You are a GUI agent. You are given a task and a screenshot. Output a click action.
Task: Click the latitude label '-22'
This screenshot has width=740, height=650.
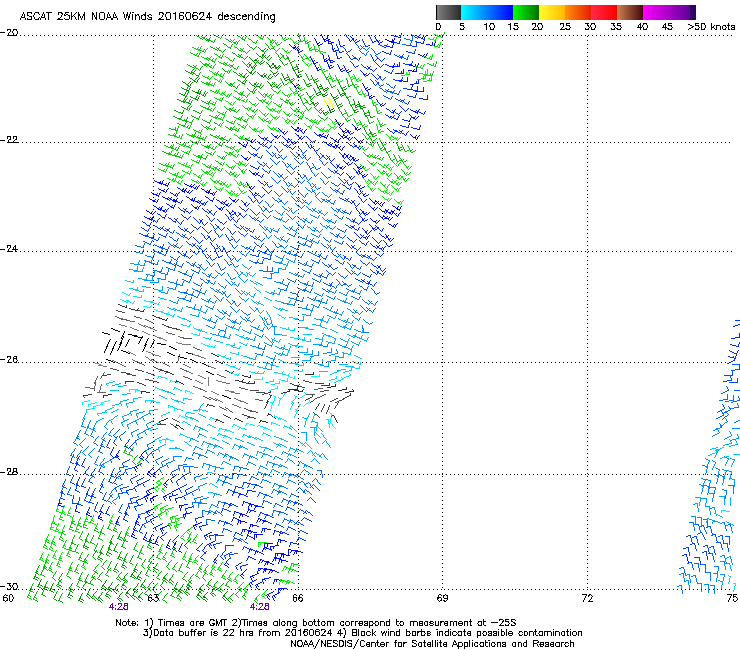pos(9,140)
